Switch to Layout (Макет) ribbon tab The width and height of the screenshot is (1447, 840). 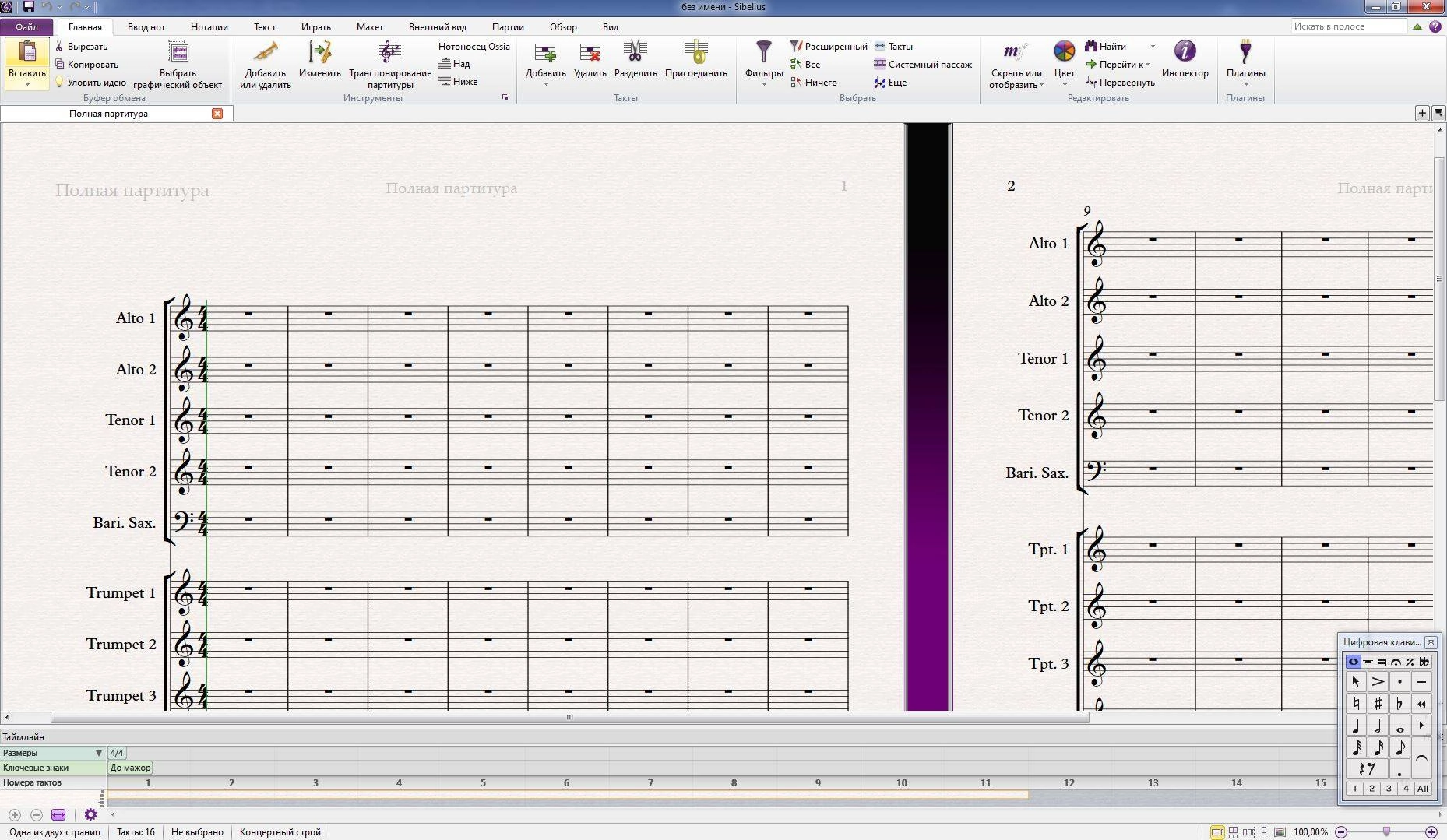(x=370, y=26)
